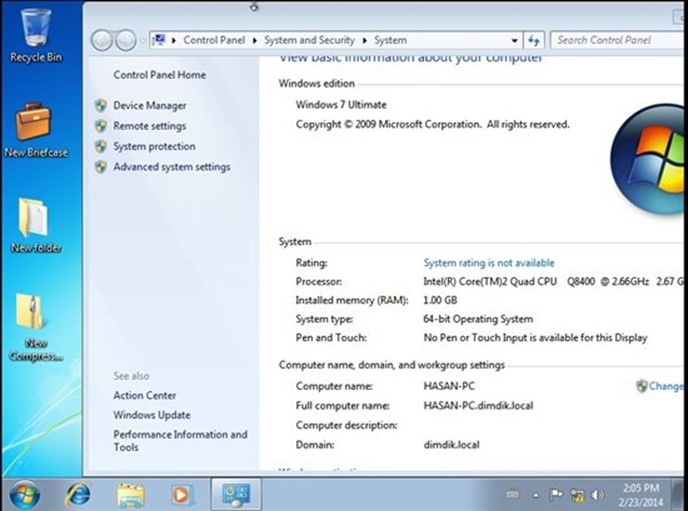The image size is (688, 511).
Task: Click the Control Panel taskbar button
Action: [x=236, y=495]
